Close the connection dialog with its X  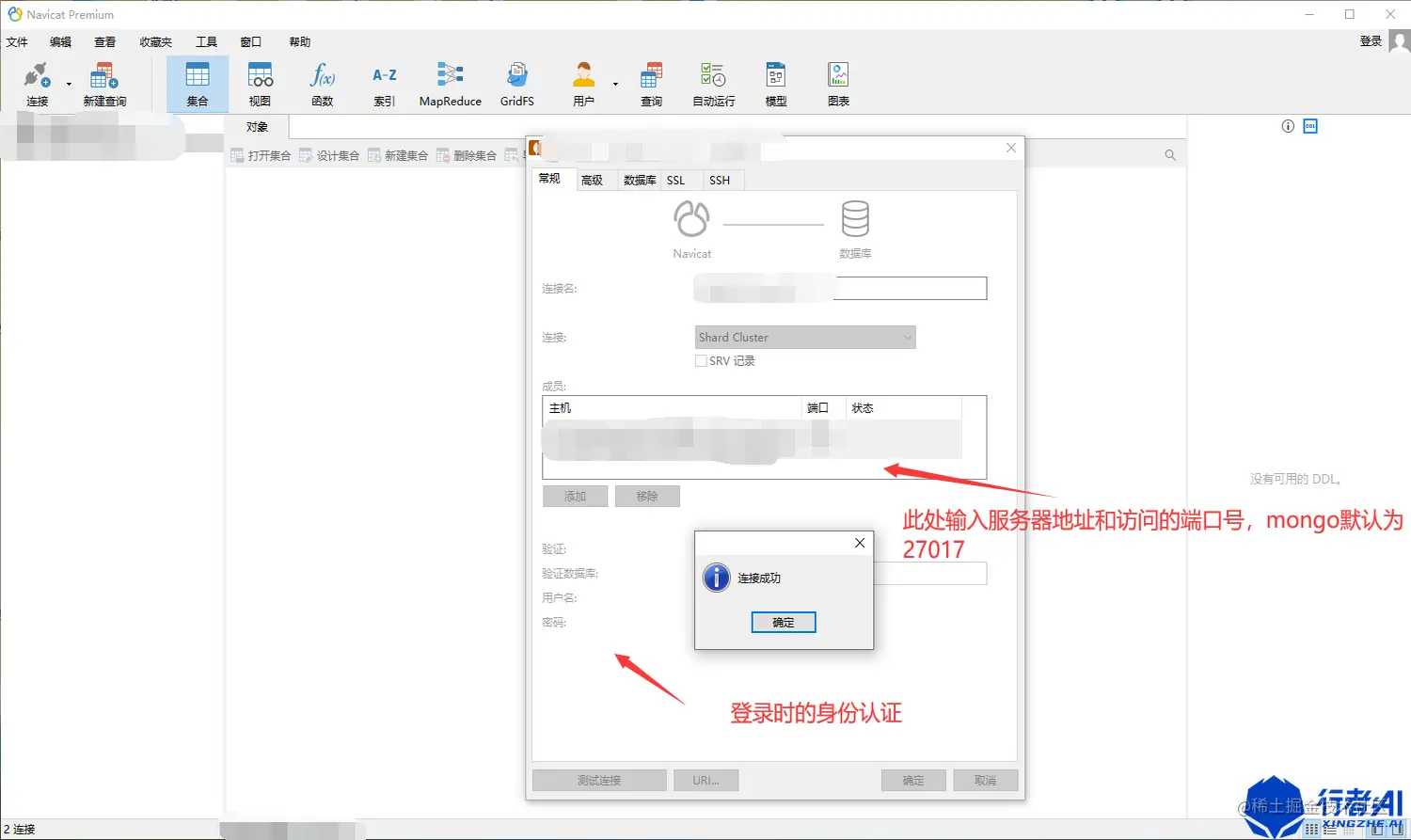click(1011, 148)
